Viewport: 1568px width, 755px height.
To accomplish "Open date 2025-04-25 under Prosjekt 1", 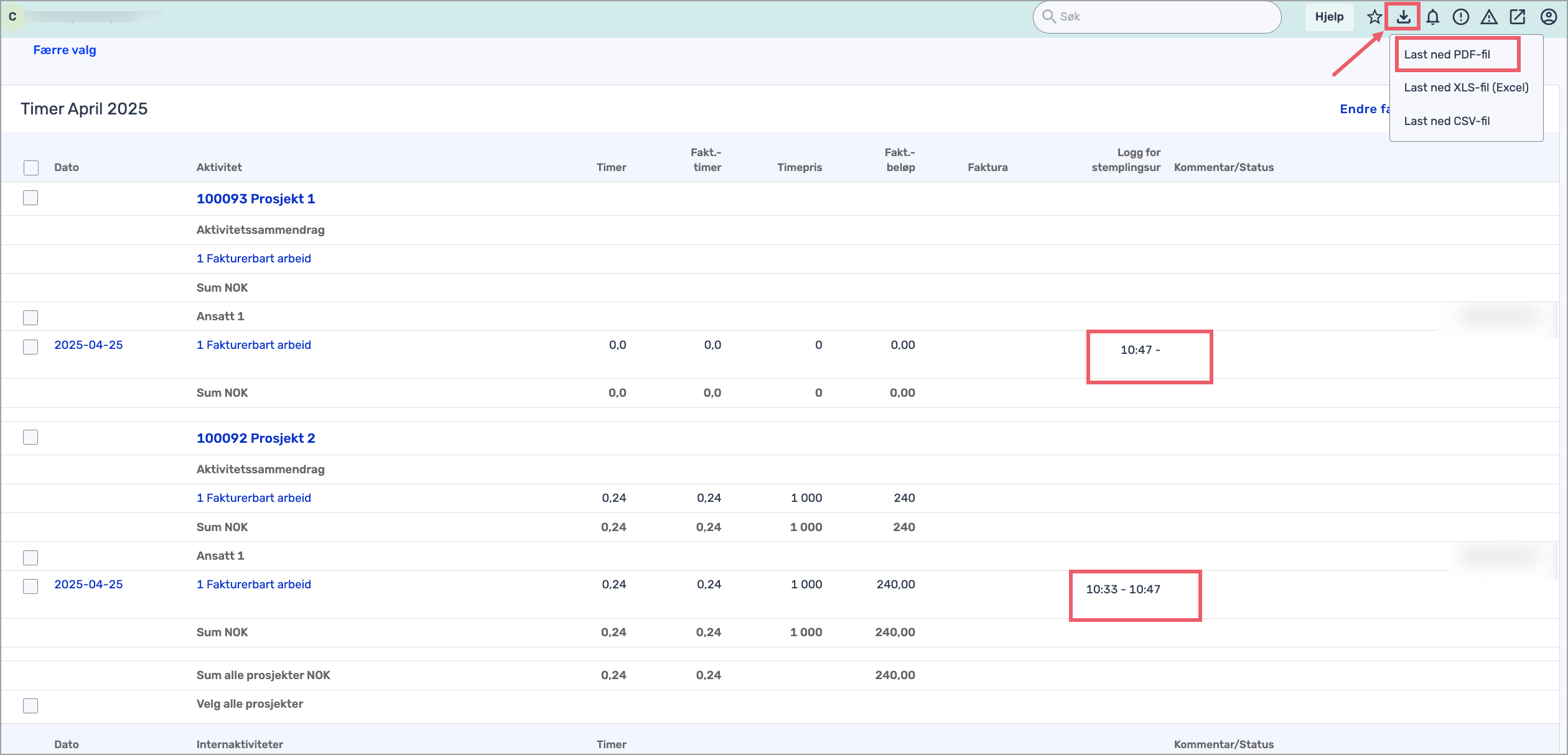I will 88,345.
